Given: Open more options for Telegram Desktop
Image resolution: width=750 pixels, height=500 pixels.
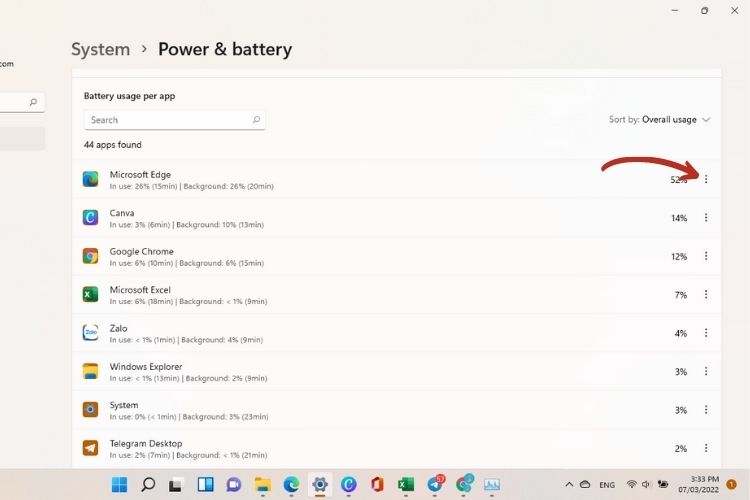Looking at the screenshot, I should tap(706, 448).
